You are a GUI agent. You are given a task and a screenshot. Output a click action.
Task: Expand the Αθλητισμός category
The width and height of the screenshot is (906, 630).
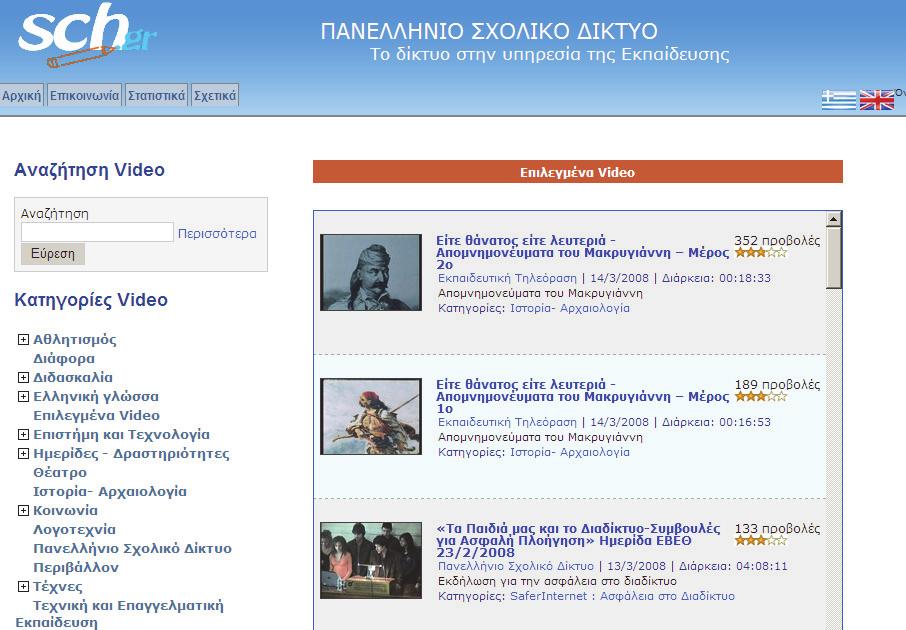click(x=23, y=339)
